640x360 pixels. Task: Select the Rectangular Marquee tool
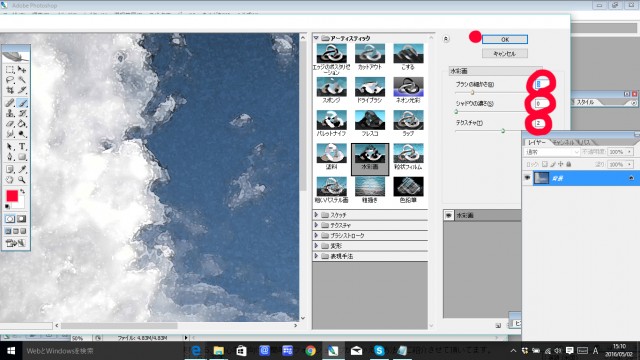10,70
